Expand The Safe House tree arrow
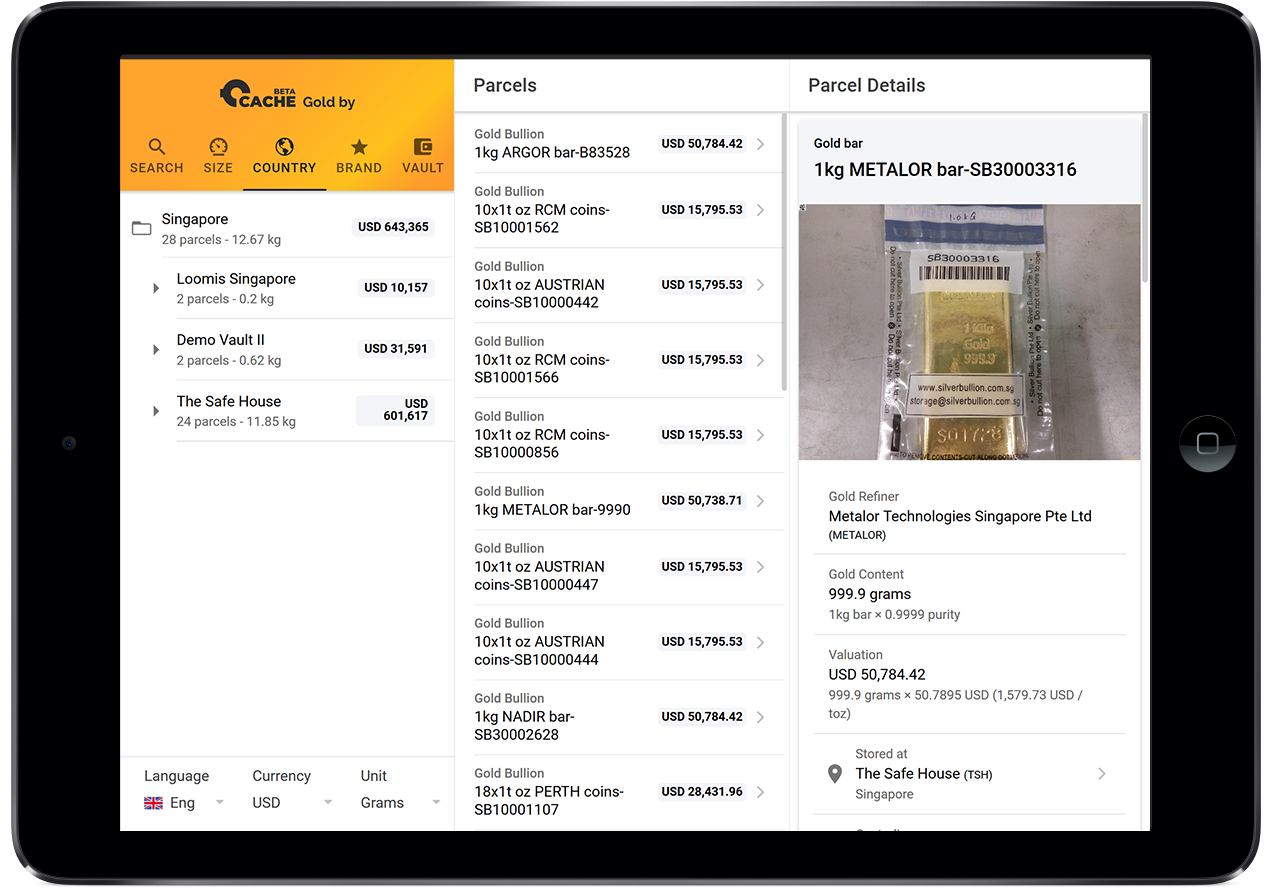1268x890 pixels. coord(156,411)
